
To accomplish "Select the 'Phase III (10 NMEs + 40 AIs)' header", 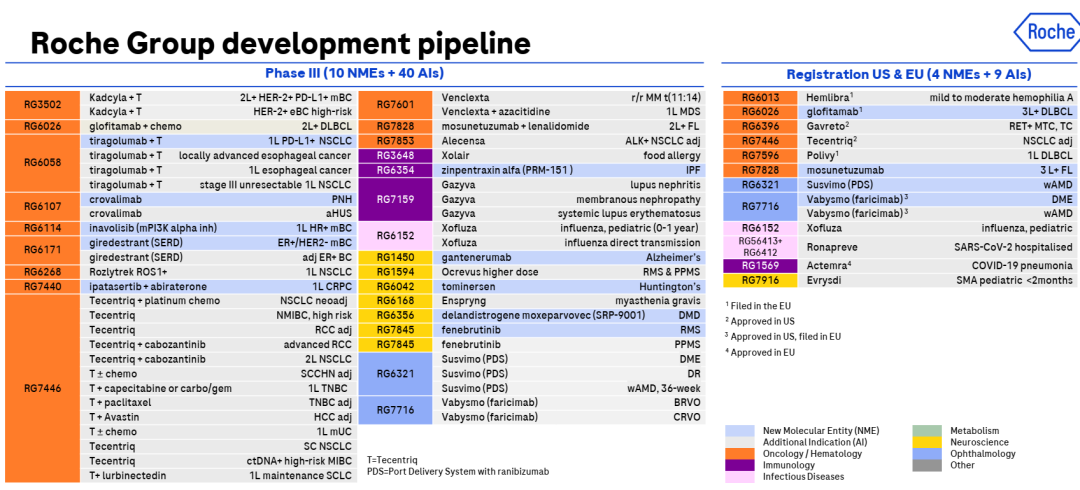I will [x=354, y=73].
